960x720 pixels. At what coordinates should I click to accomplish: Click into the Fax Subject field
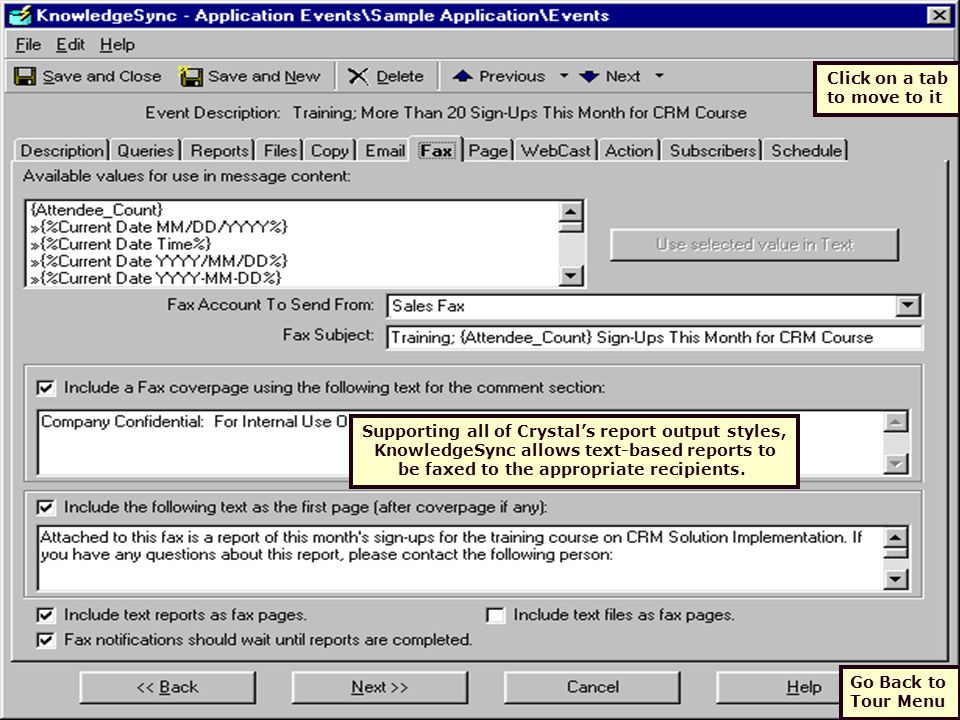tap(654, 337)
